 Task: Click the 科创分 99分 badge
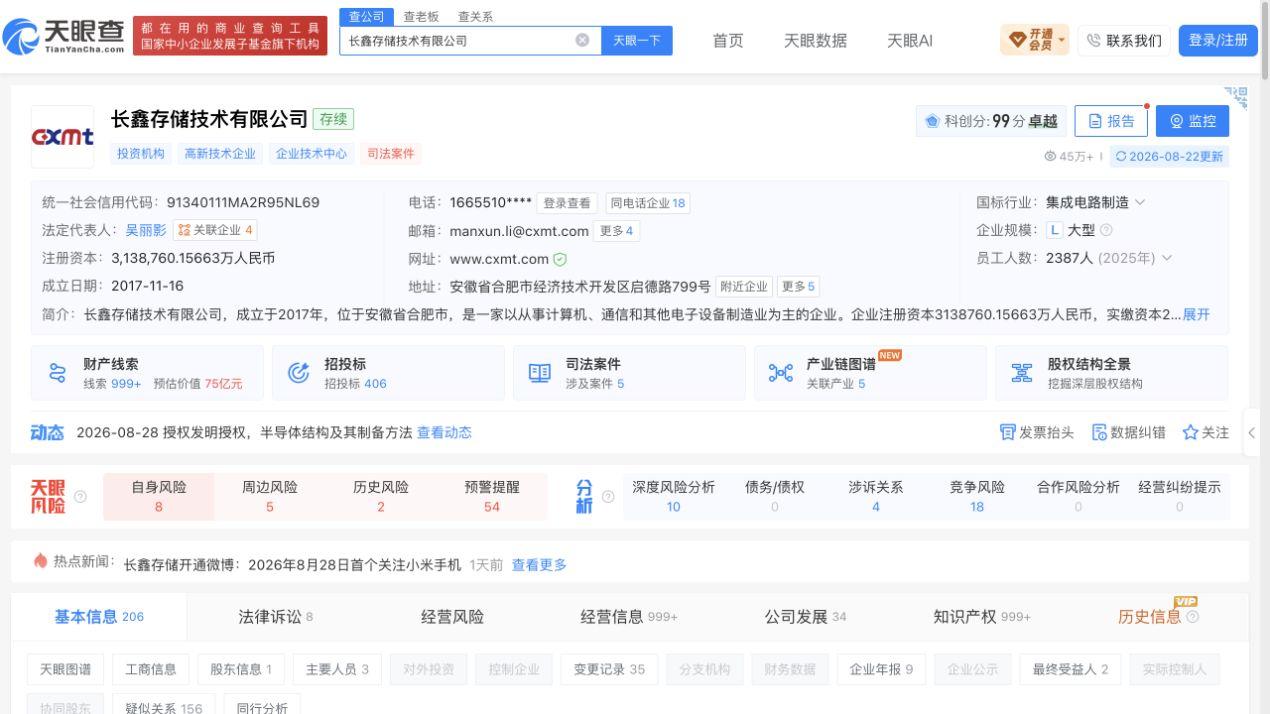pyautogui.click(x=992, y=121)
